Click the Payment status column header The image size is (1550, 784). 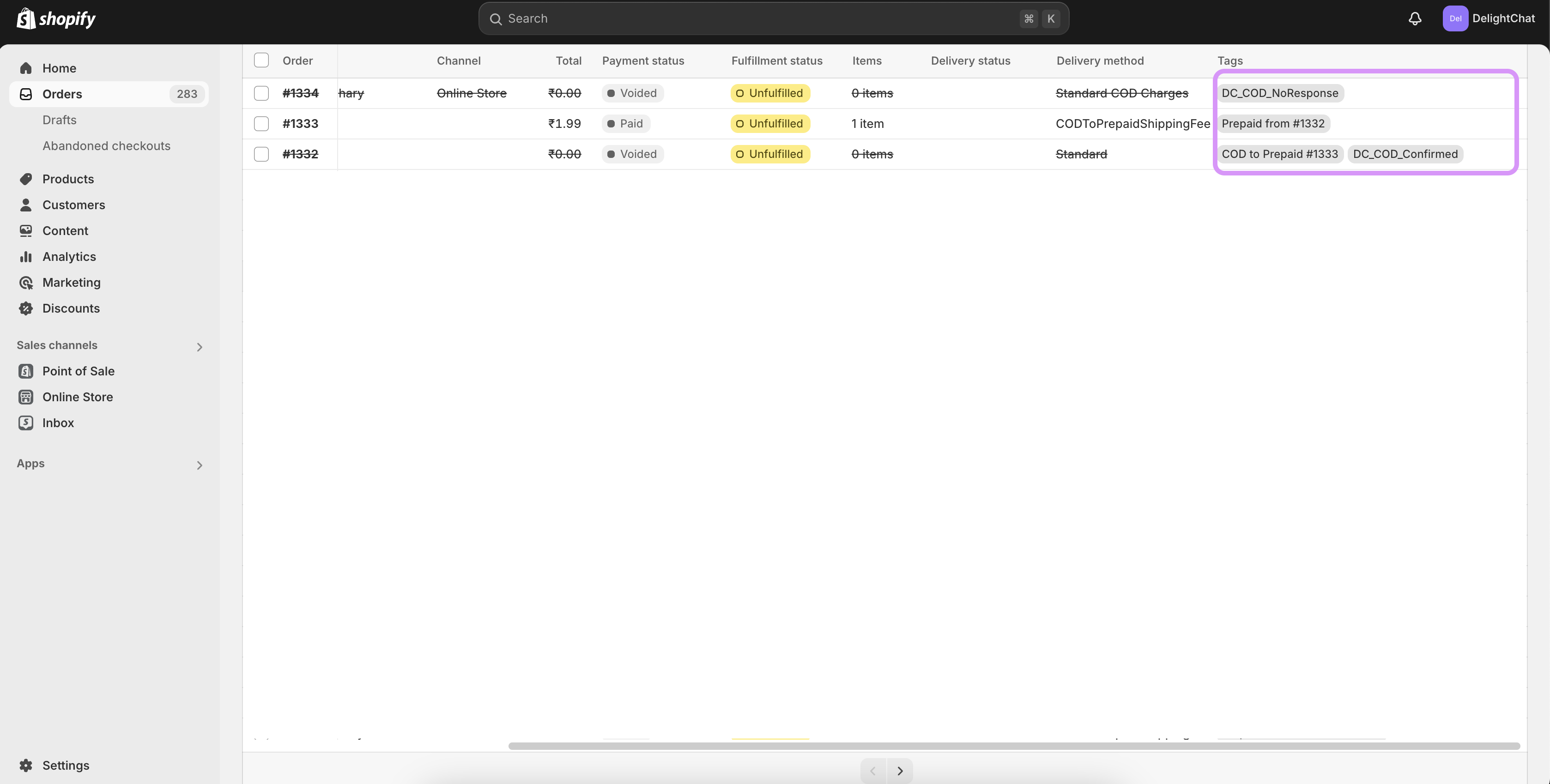(x=643, y=61)
